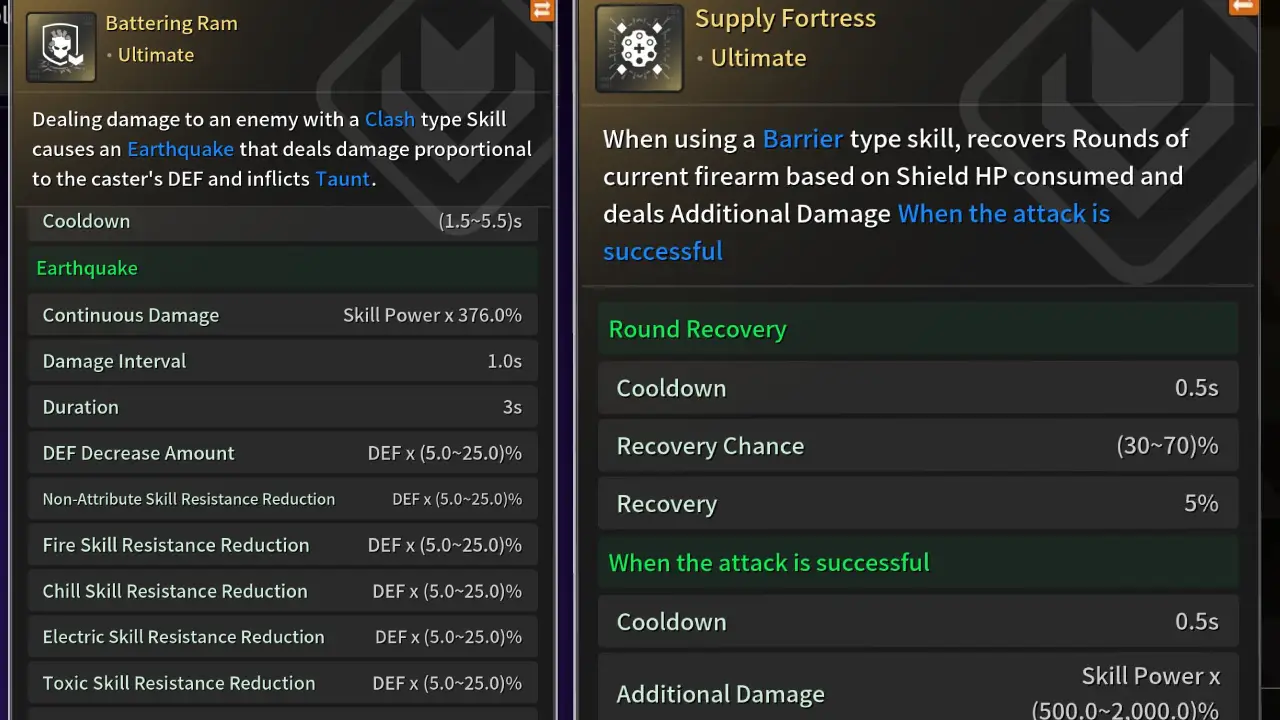Open the blue Earthquake keyword in the description

click(x=180, y=149)
